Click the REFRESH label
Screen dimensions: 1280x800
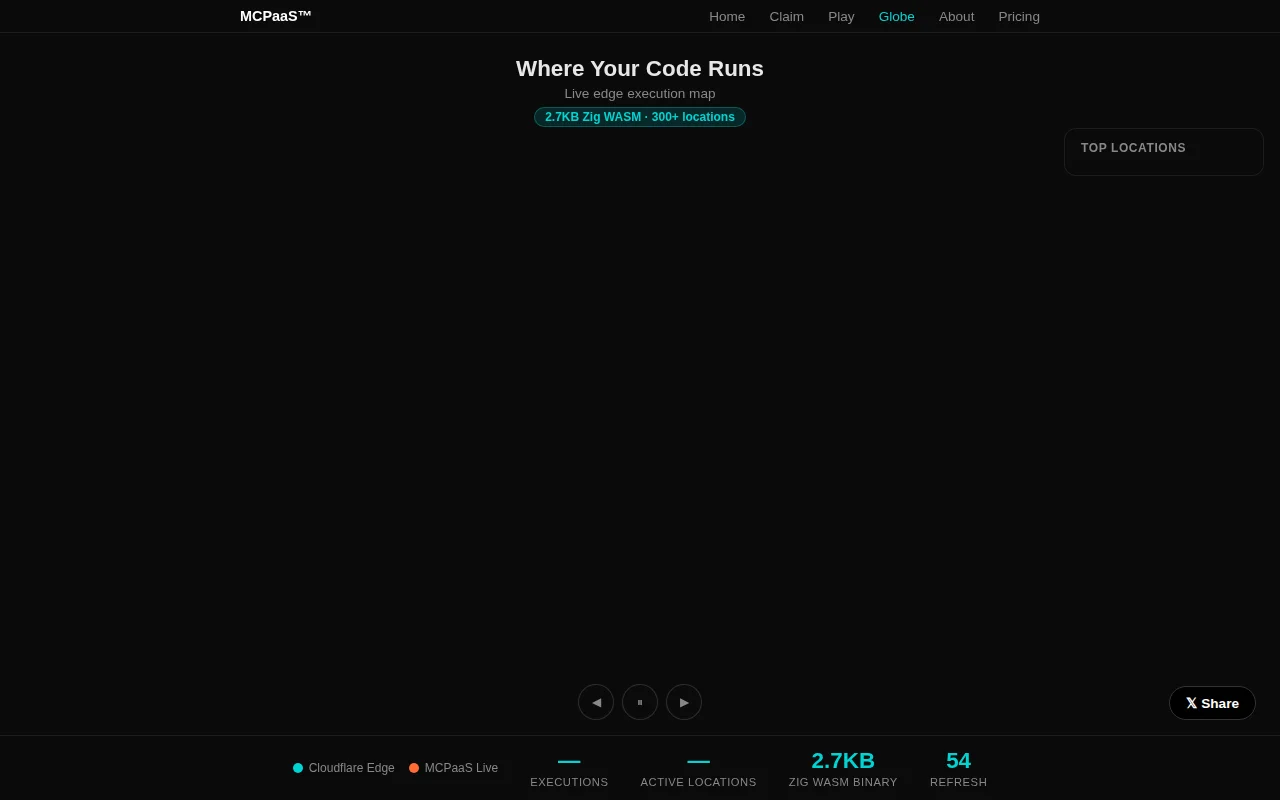click(958, 782)
